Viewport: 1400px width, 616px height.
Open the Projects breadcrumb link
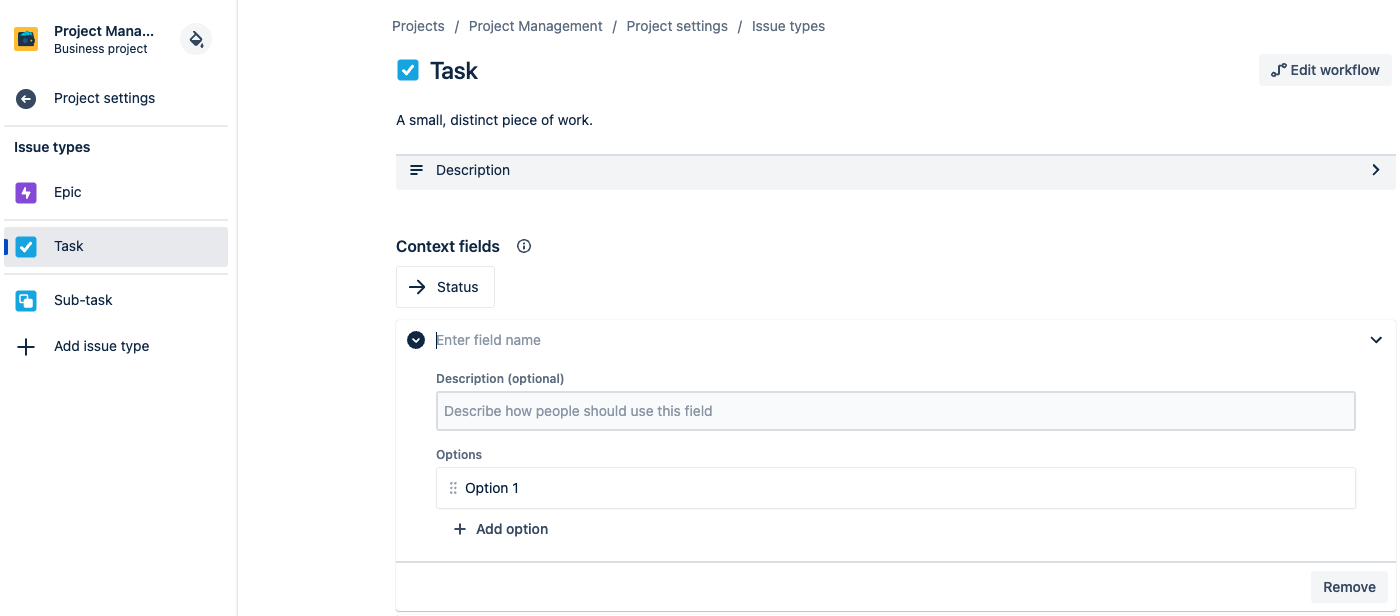point(418,25)
